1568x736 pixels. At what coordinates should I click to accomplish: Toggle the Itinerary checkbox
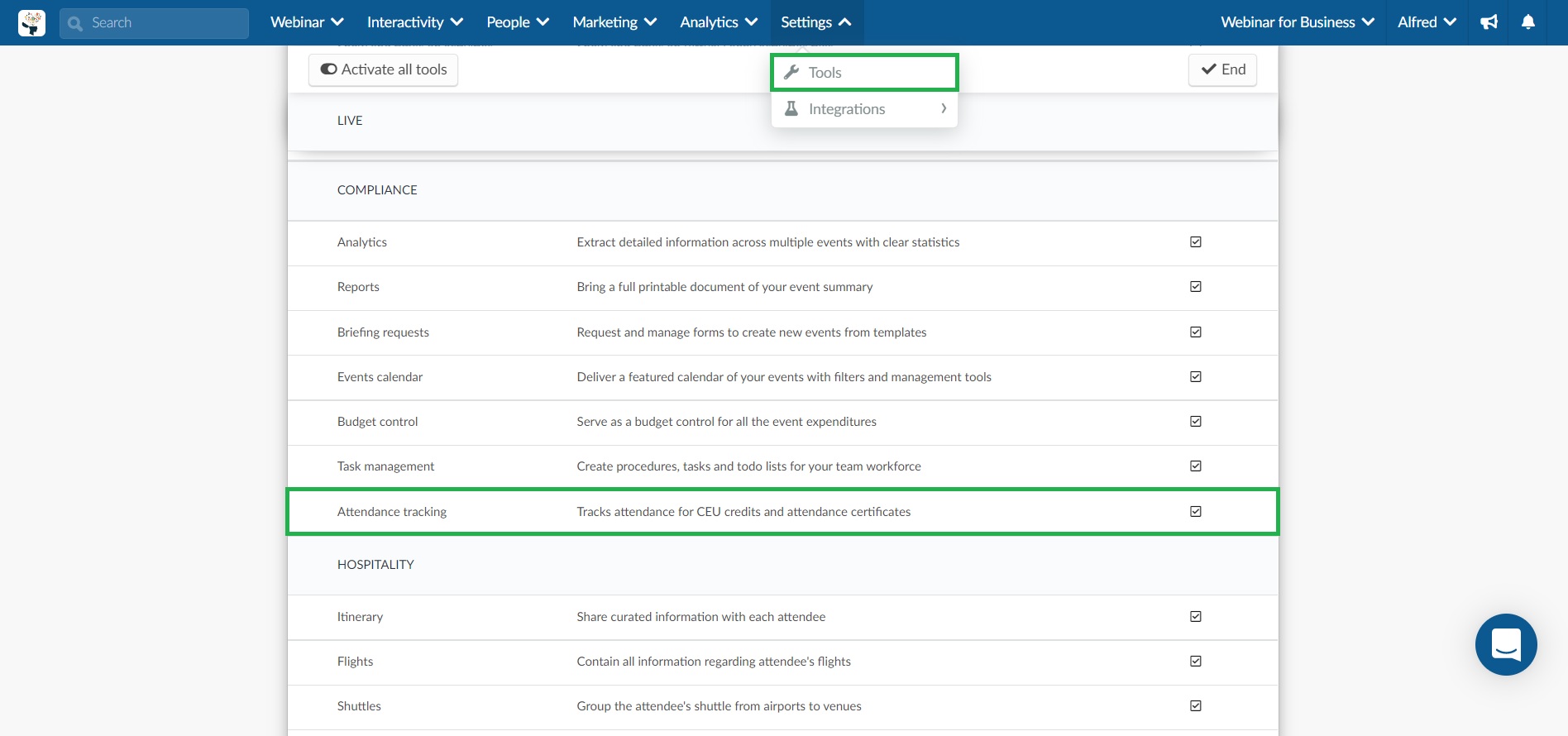[x=1196, y=616]
